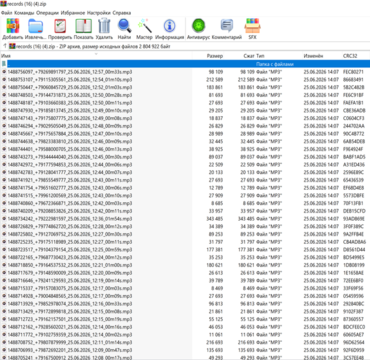The image size is (370, 360).
Task: Open the Файл menu
Action: point(7,13)
